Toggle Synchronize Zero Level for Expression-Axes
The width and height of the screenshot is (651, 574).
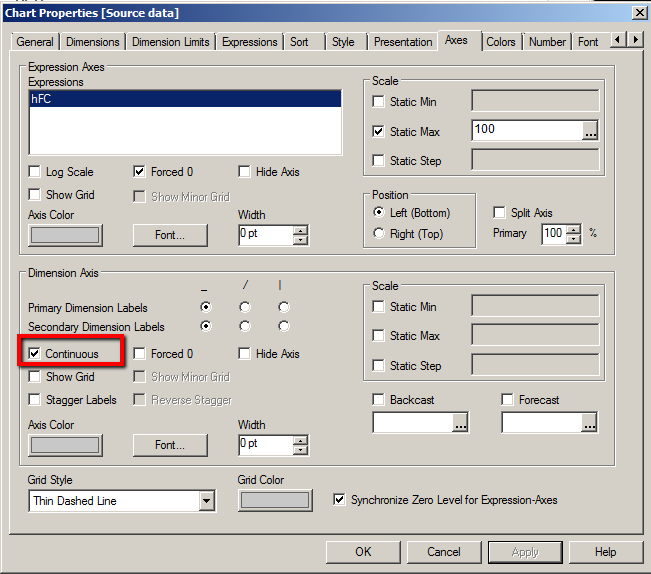(340, 500)
